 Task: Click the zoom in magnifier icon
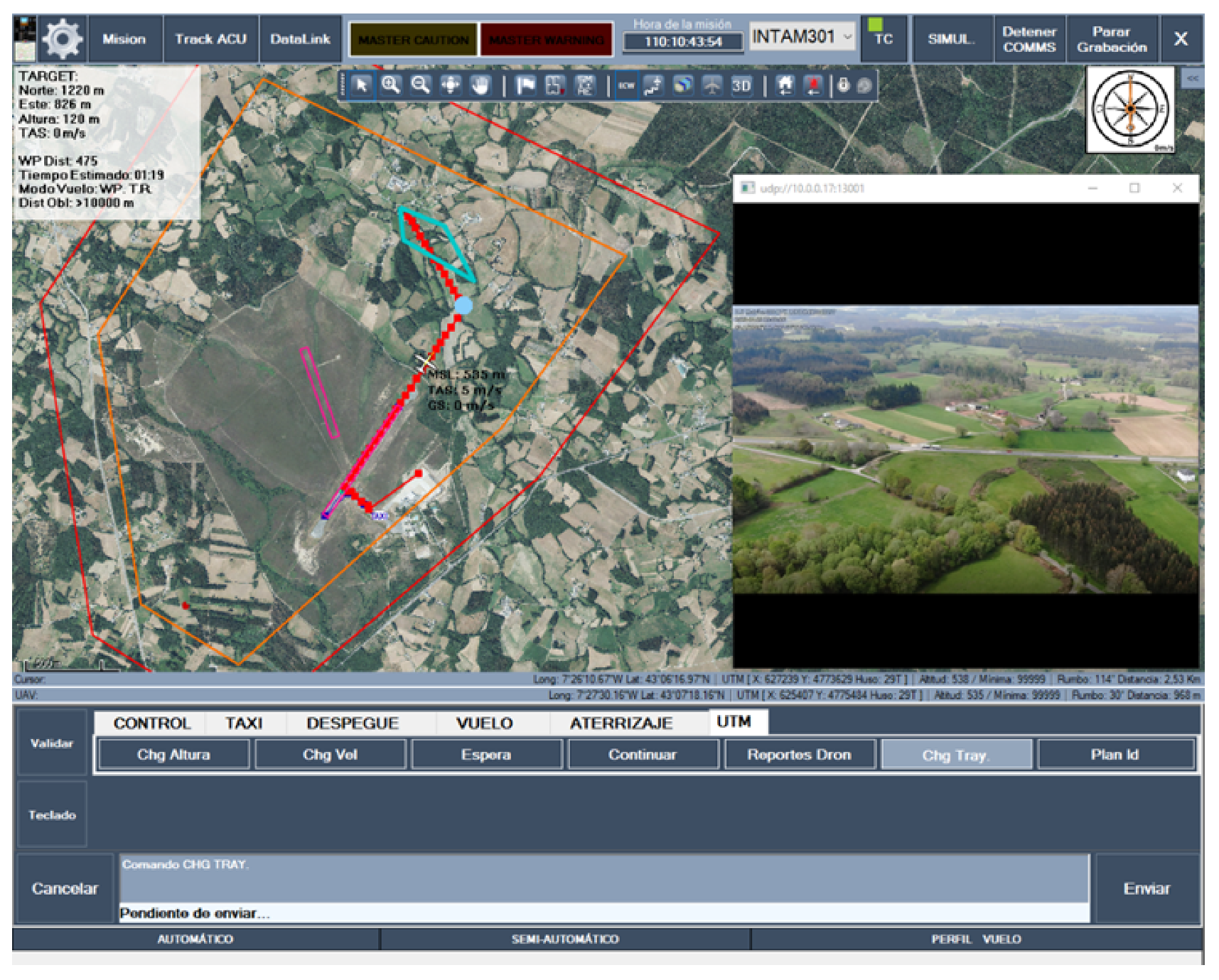pos(390,86)
